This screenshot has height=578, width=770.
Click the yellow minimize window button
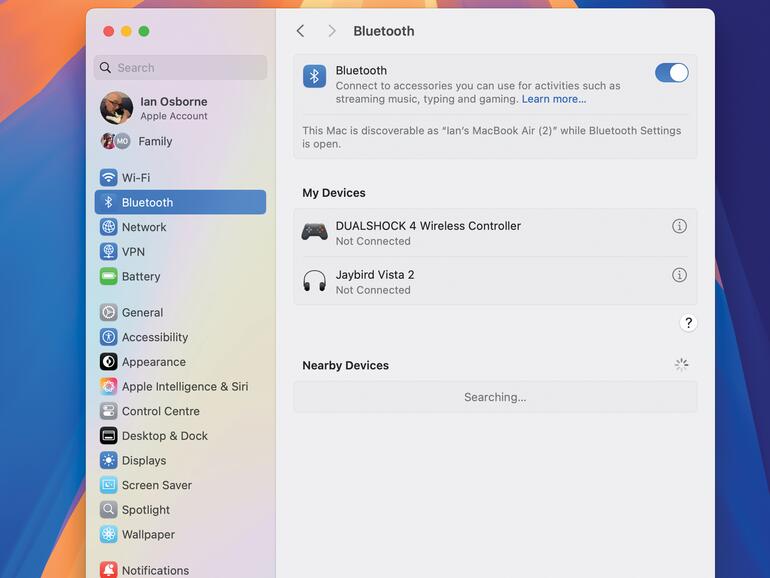(126, 31)
